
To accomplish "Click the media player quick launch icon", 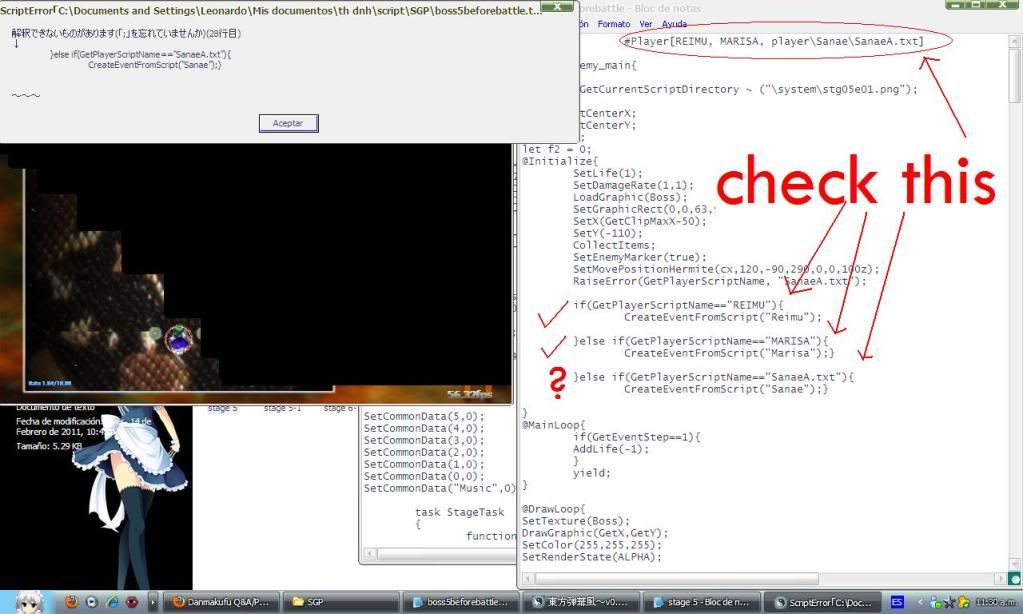I will tap(91, 602).
